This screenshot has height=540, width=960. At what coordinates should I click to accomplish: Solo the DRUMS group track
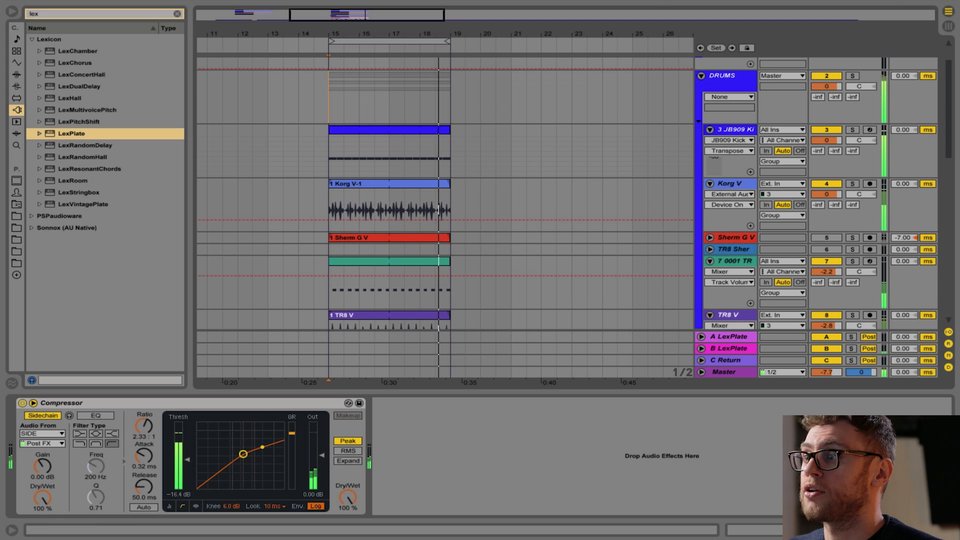pos(852,76)
